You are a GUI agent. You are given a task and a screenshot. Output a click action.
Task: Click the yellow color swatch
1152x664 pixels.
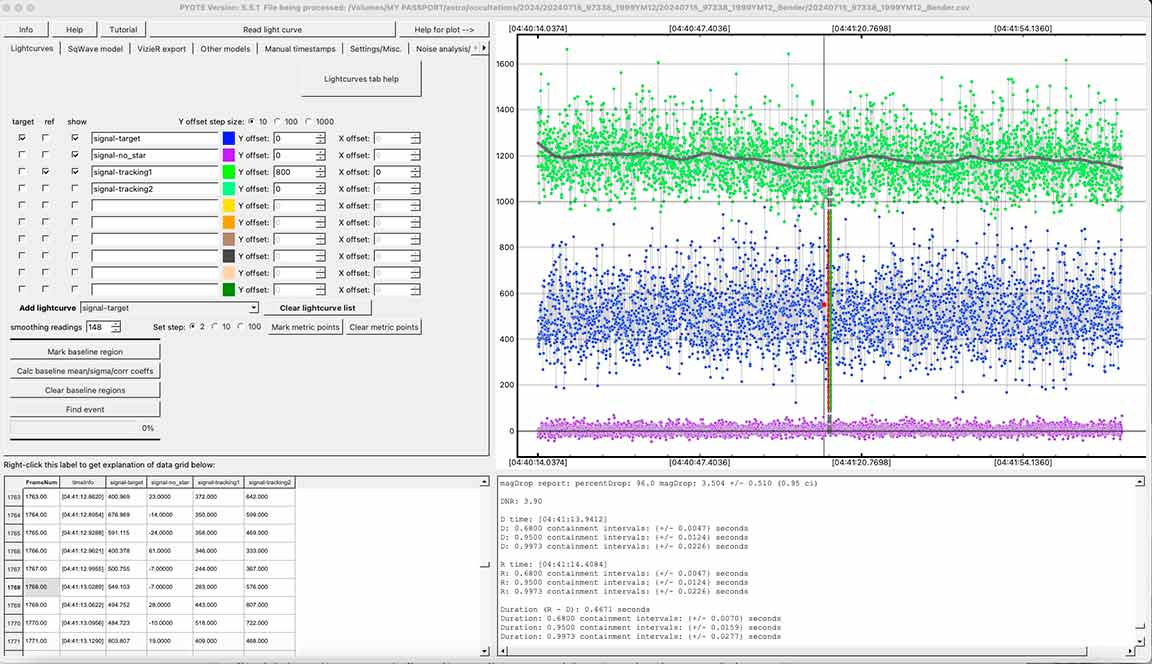click(x=228, y=206)
